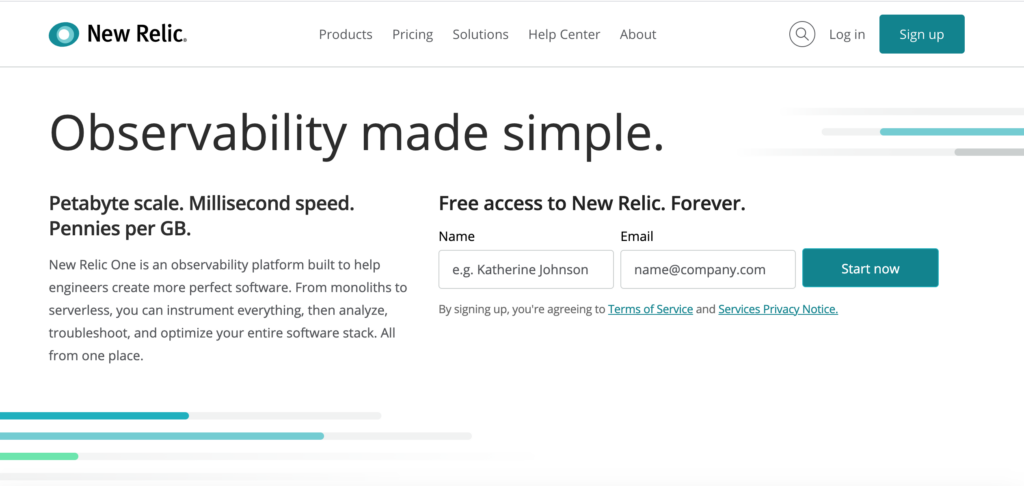Click the Sign up button
Image resolution: width=1024 pixels, height=486 pixels.
click(x=921, y=34)
